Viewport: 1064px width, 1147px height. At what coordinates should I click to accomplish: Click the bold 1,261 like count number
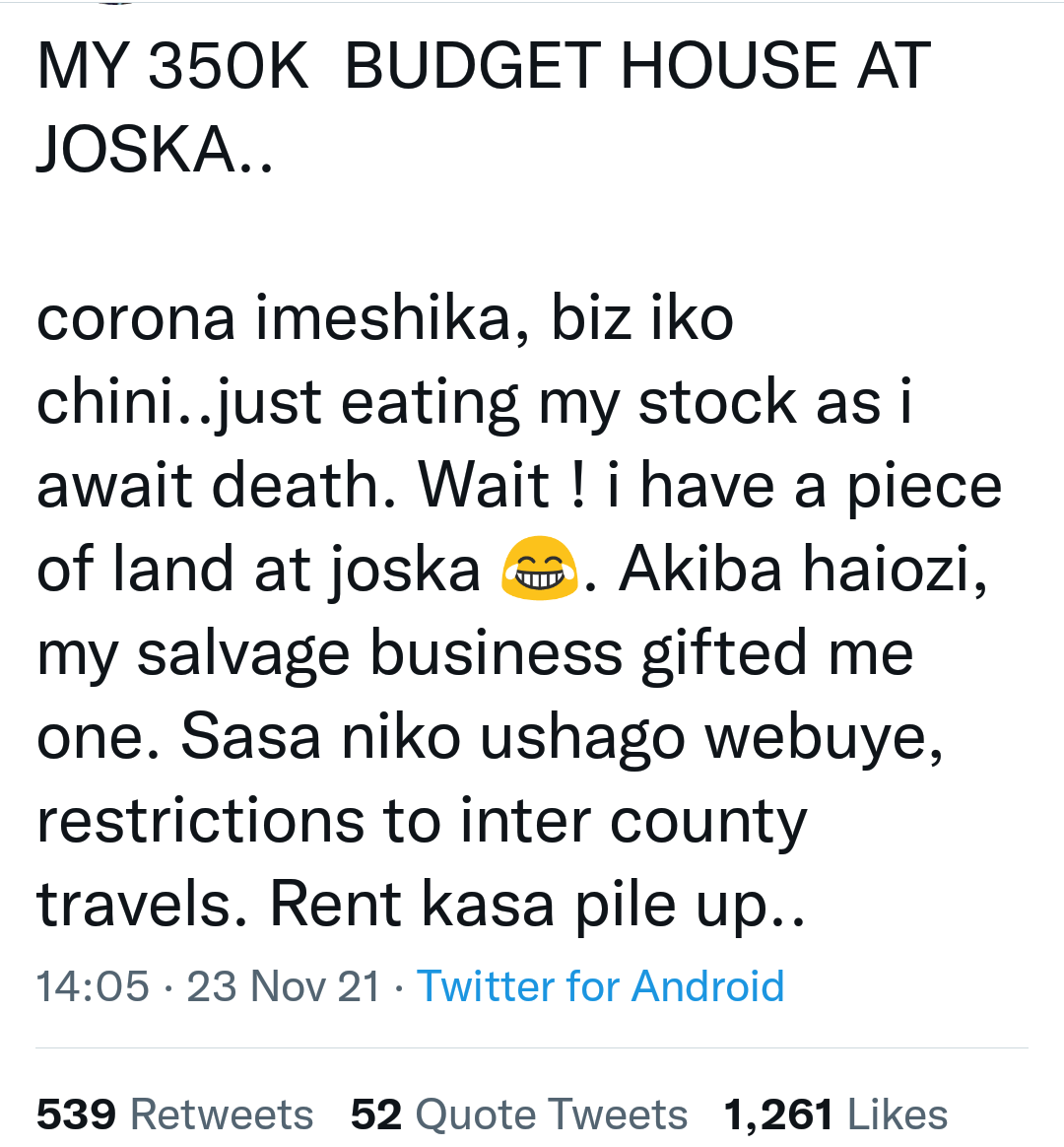(x=778, y=1114)
